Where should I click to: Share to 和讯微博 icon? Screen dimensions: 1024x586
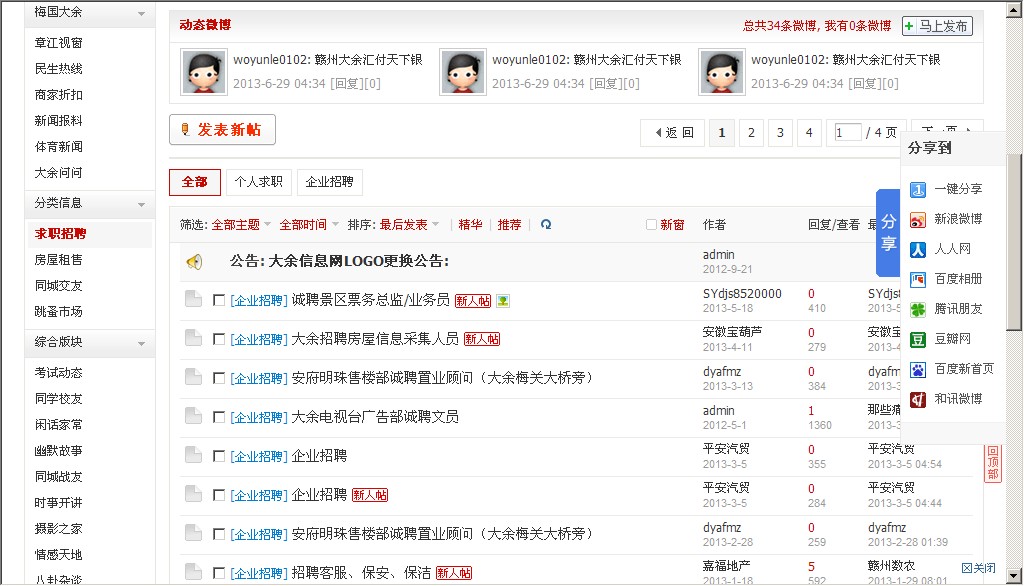pyautogui.click(x=918, y=400)
